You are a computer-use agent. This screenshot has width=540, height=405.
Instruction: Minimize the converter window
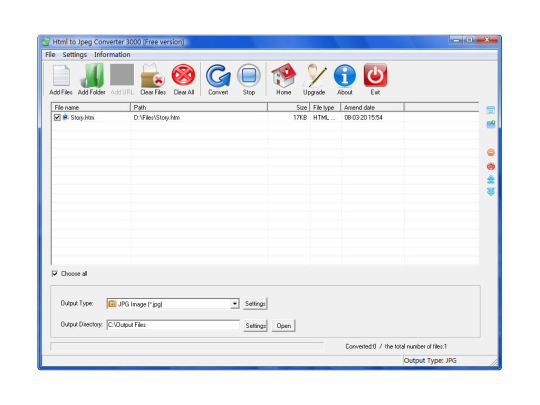tap(456, 40)
